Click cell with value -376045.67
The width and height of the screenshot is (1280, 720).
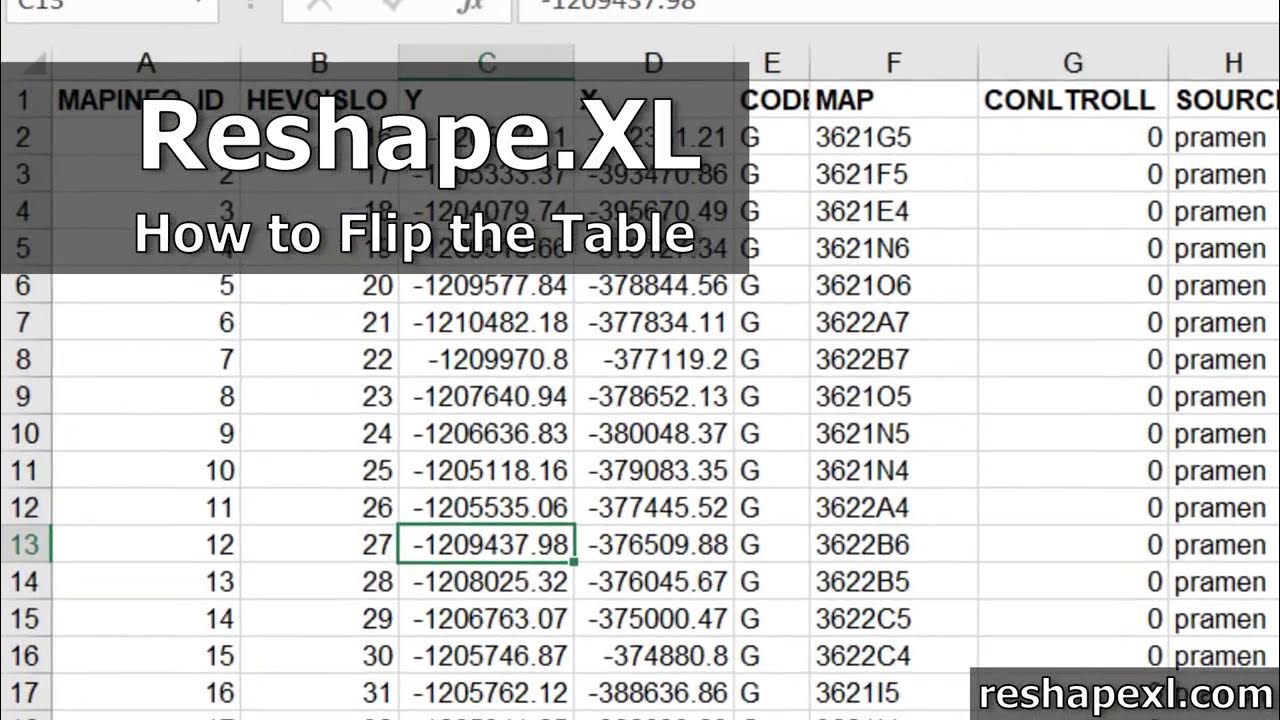(654, 582)
